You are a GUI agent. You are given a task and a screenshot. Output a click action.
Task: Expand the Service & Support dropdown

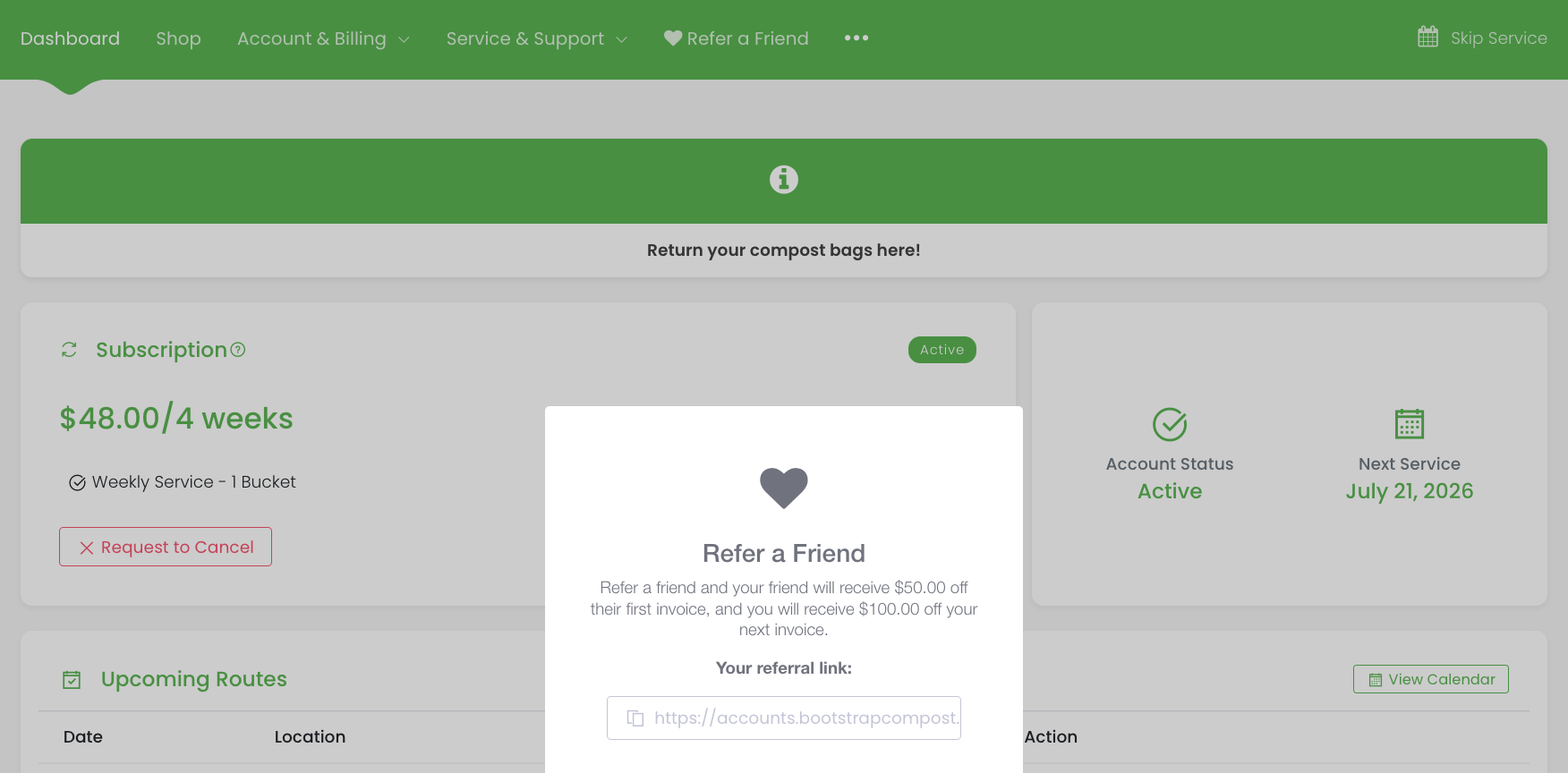pos(537,38)
